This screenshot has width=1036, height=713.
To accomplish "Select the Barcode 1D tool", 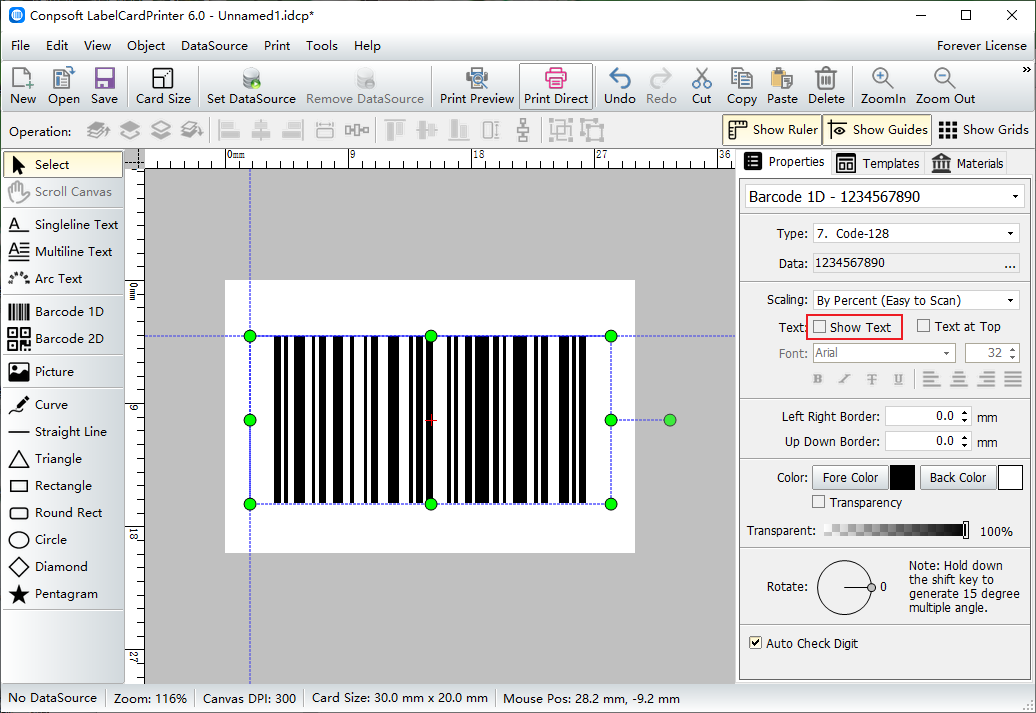I will 63,311.
